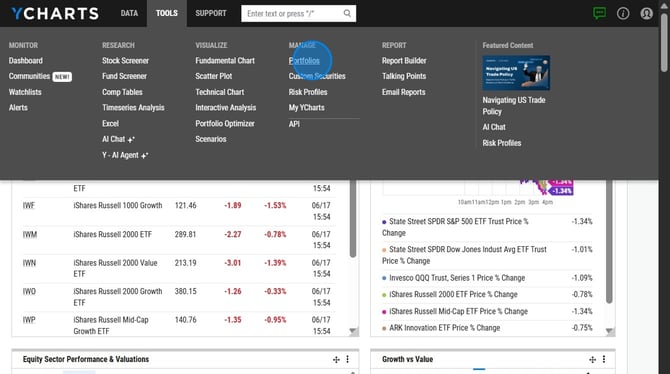This screenshot has height=374, width=670.
Task: Open options menu on Growth vs Value panel
Action: click(x=604, y=359)
